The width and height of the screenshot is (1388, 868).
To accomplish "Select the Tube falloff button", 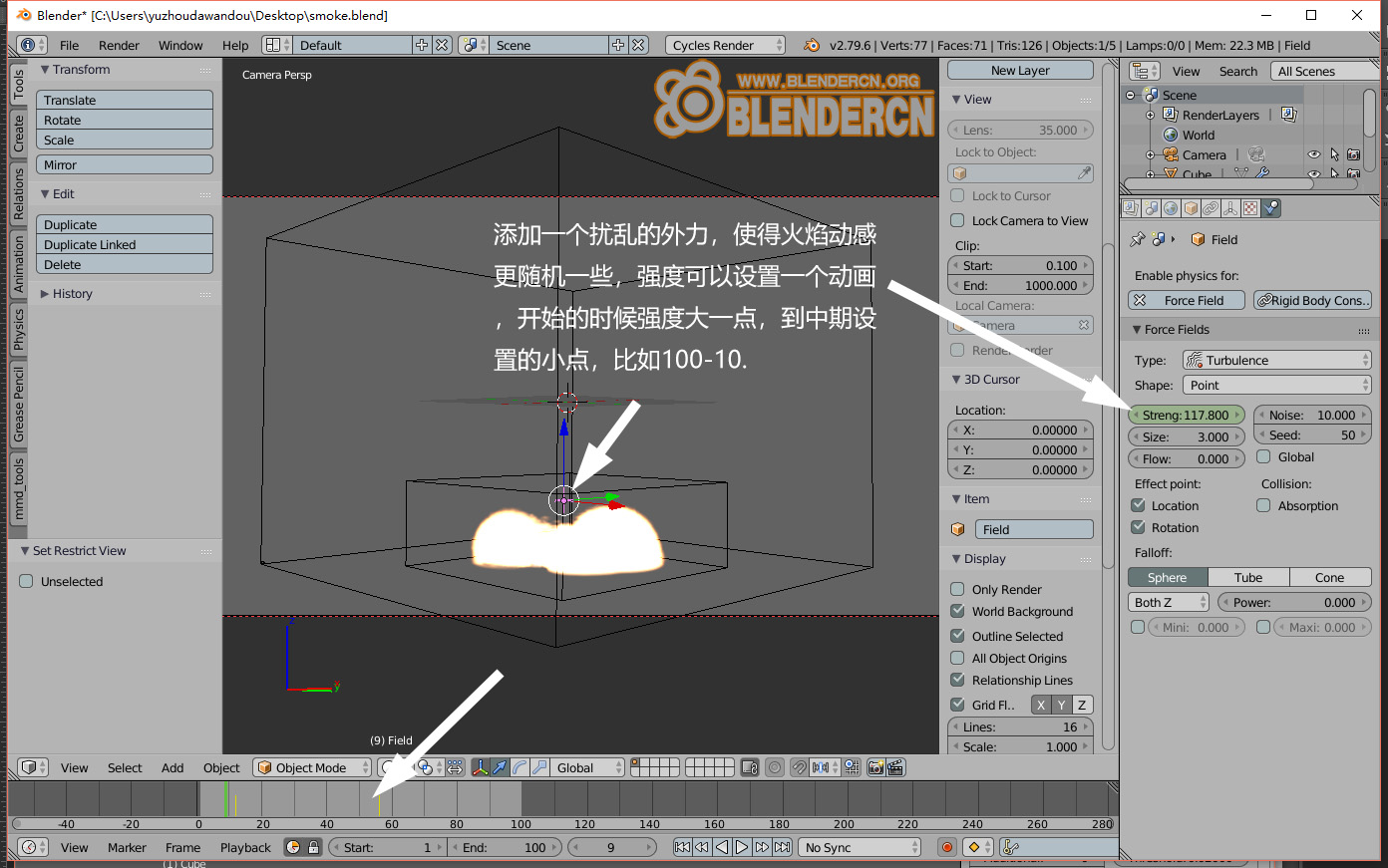I will [1248, 577].
